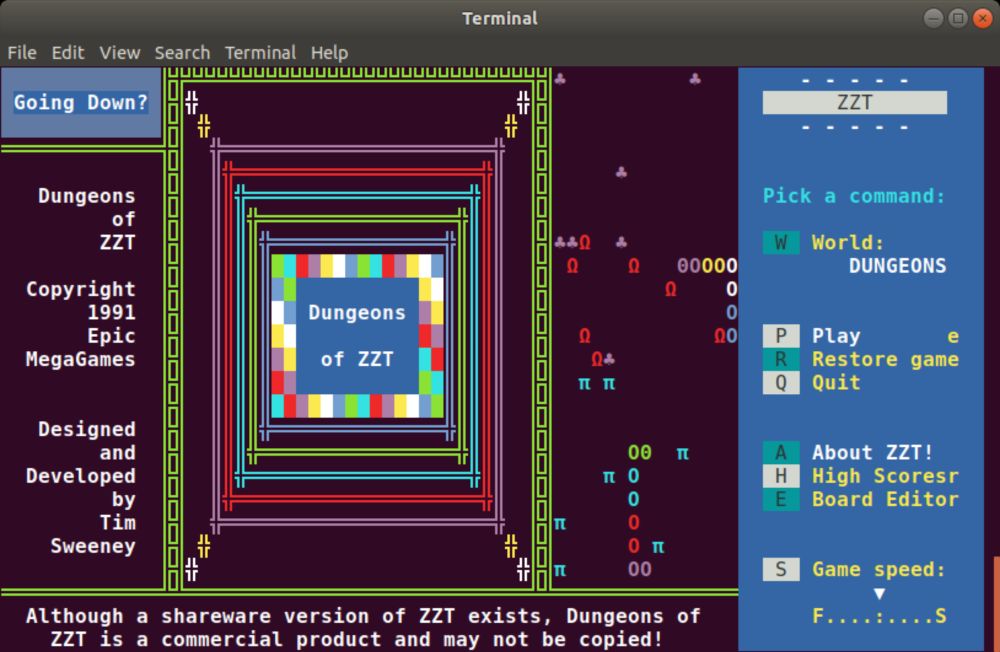
Task: Close the Terminal window
Action: click(x=983, y=18)
